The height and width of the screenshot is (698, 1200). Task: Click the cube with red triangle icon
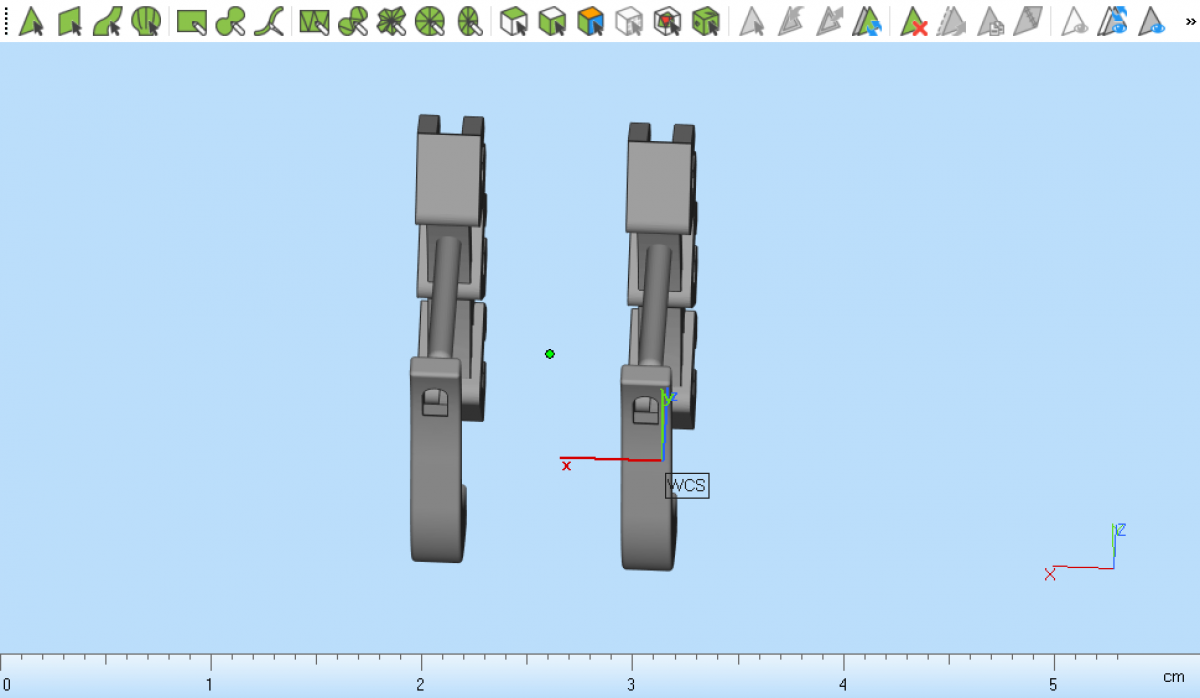[x=667, y=21]
